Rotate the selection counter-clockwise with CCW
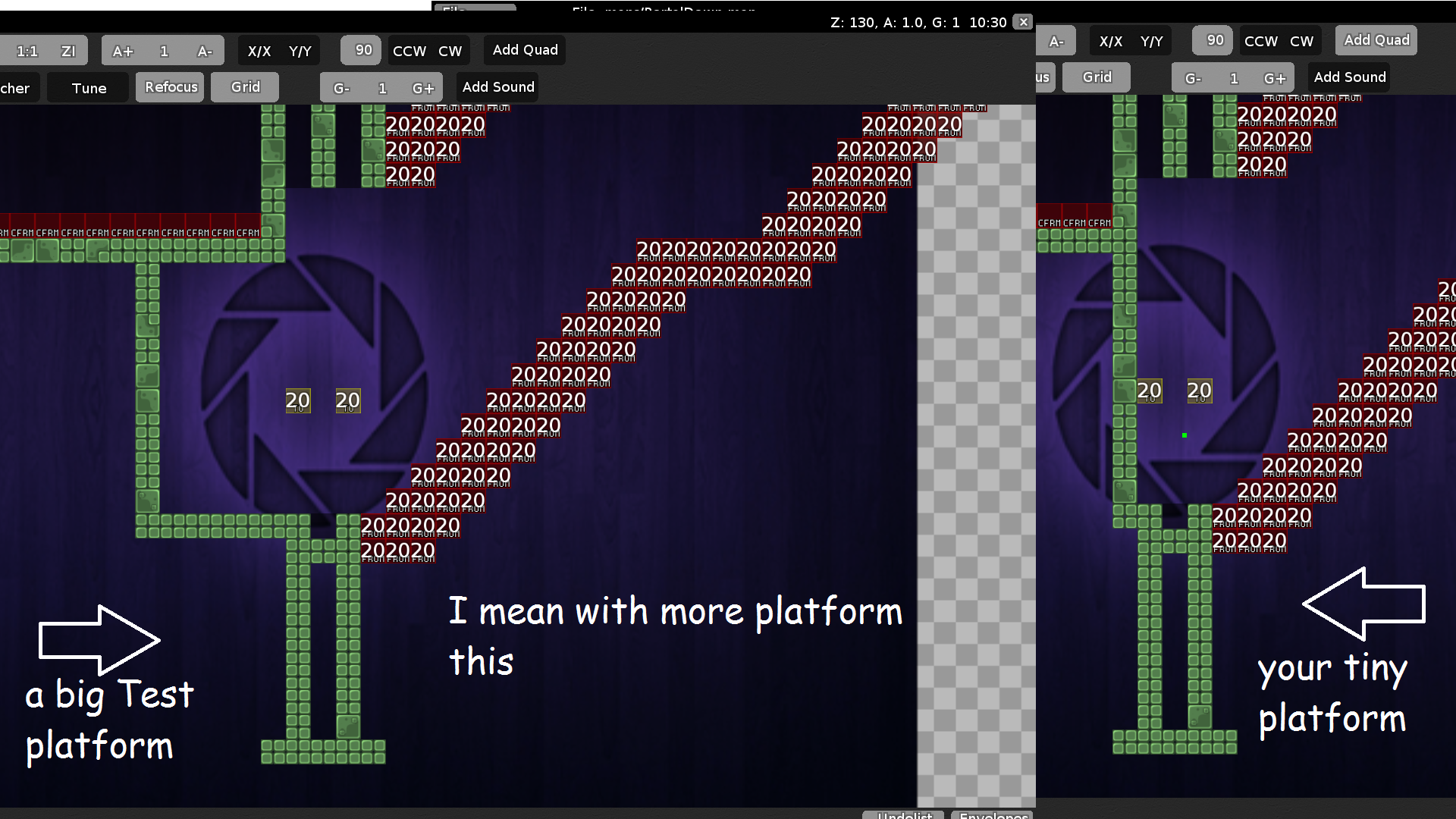 (409, 50)
